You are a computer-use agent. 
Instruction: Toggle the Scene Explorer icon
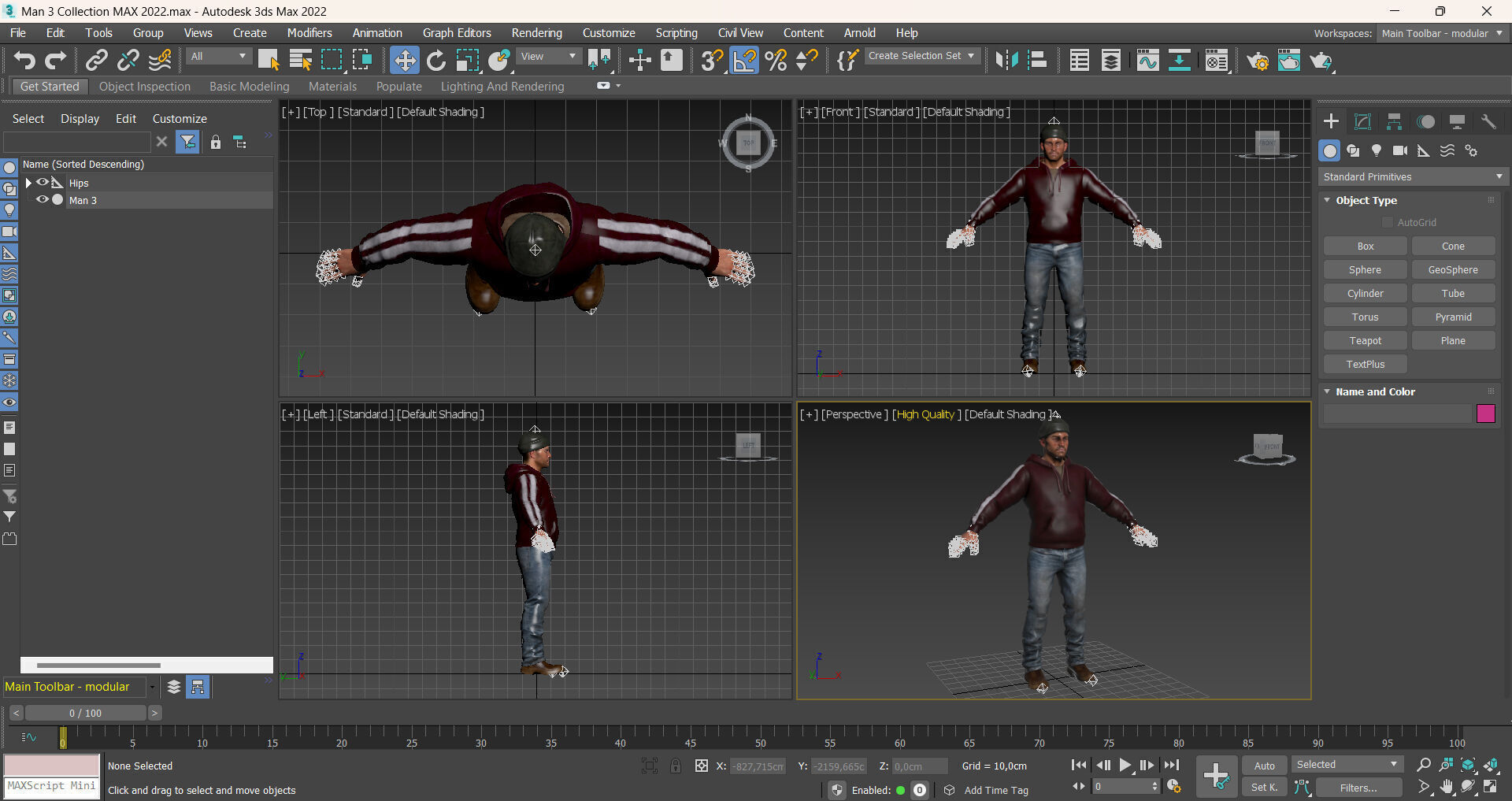point(1080,61)
